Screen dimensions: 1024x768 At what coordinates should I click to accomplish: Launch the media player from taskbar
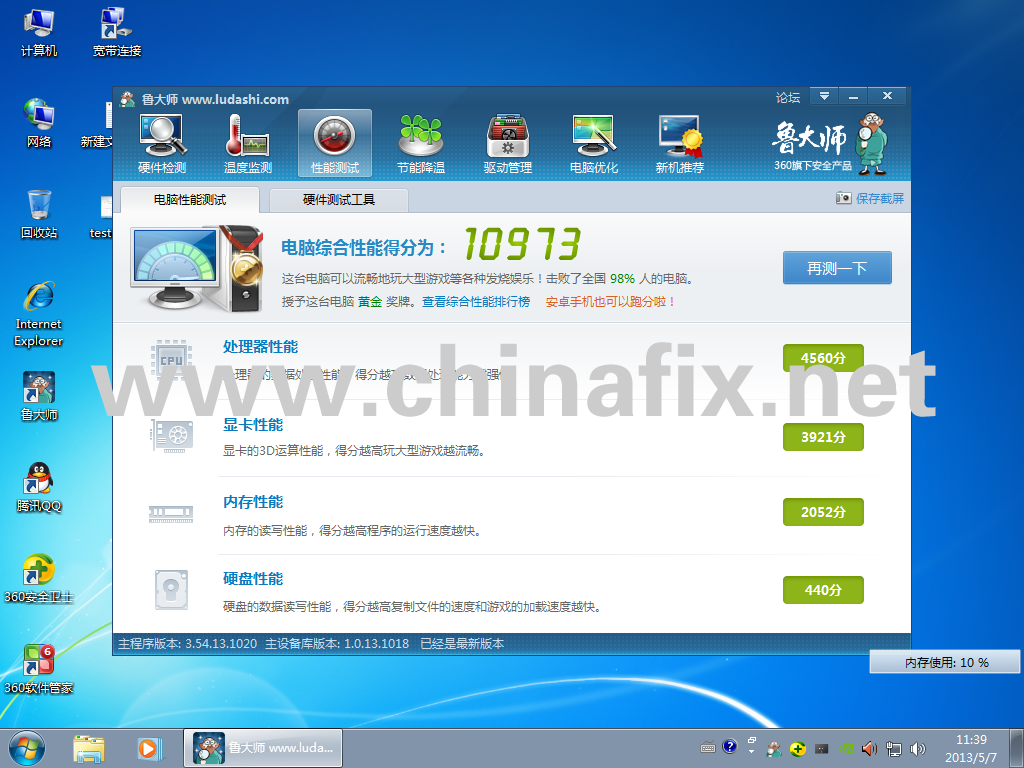tap(148, 749)
